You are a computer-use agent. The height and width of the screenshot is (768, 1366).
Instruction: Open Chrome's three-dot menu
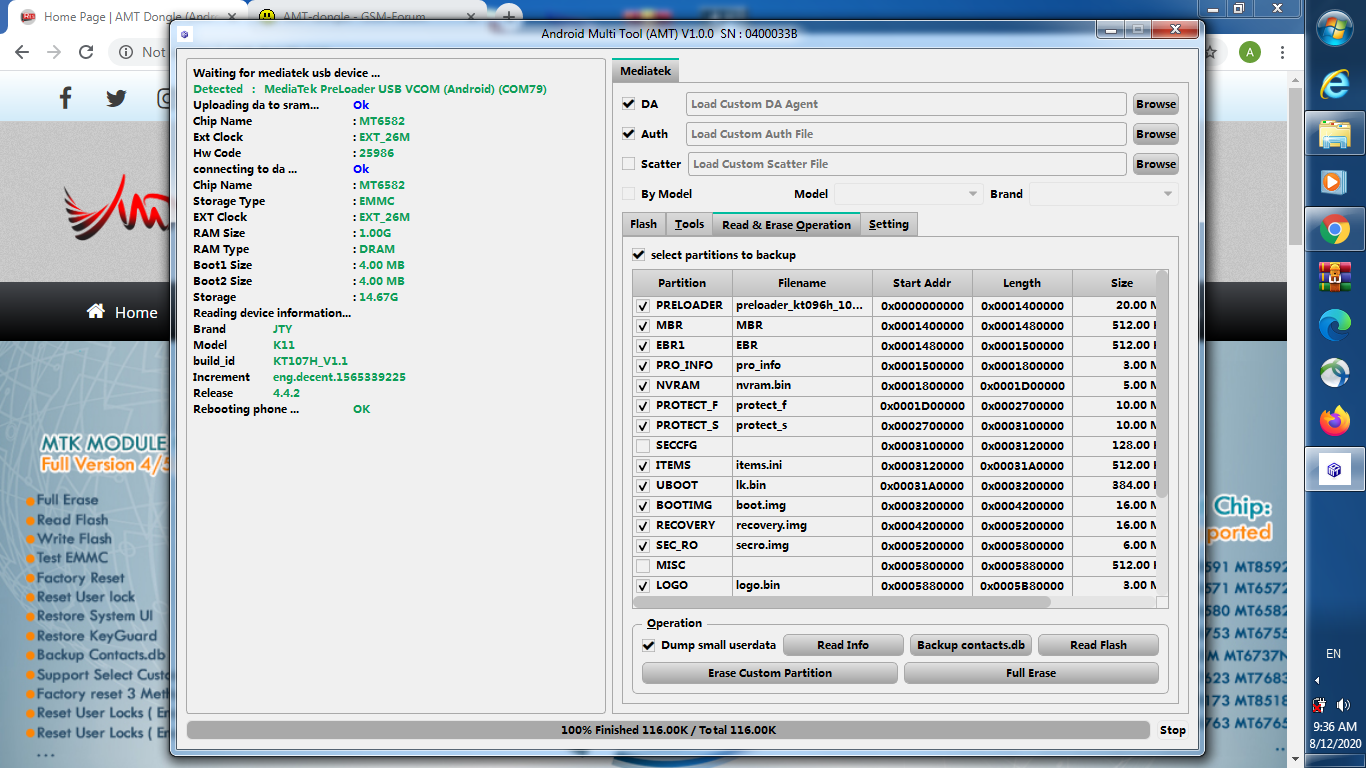tap(1283, 52)
